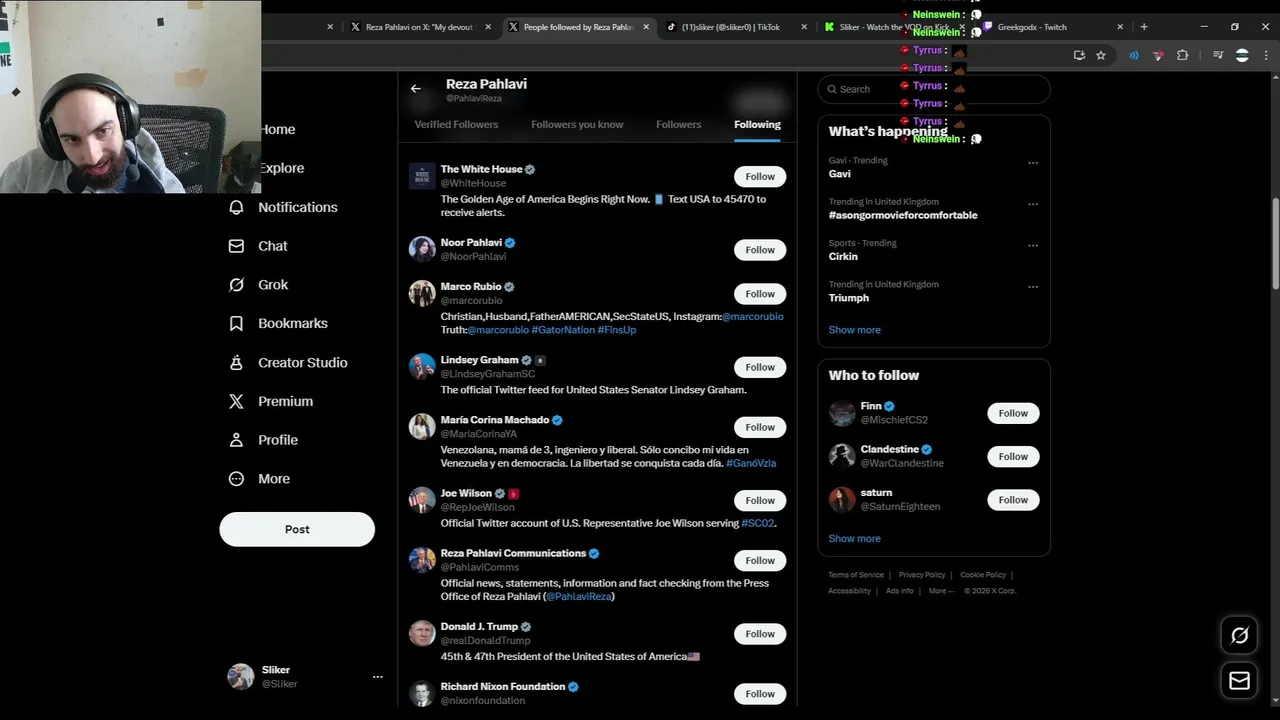Click the search magnifier icon

[831, 89]
